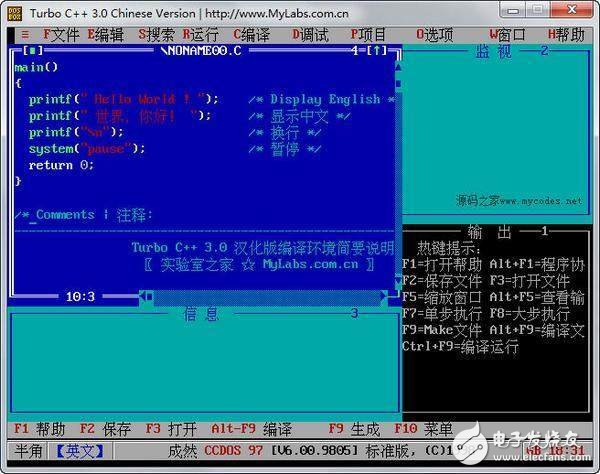This screenshot has height=474, width=600.
Task: Close the NONAME00.C editor via [■] box
Action: tap(33, 50)
